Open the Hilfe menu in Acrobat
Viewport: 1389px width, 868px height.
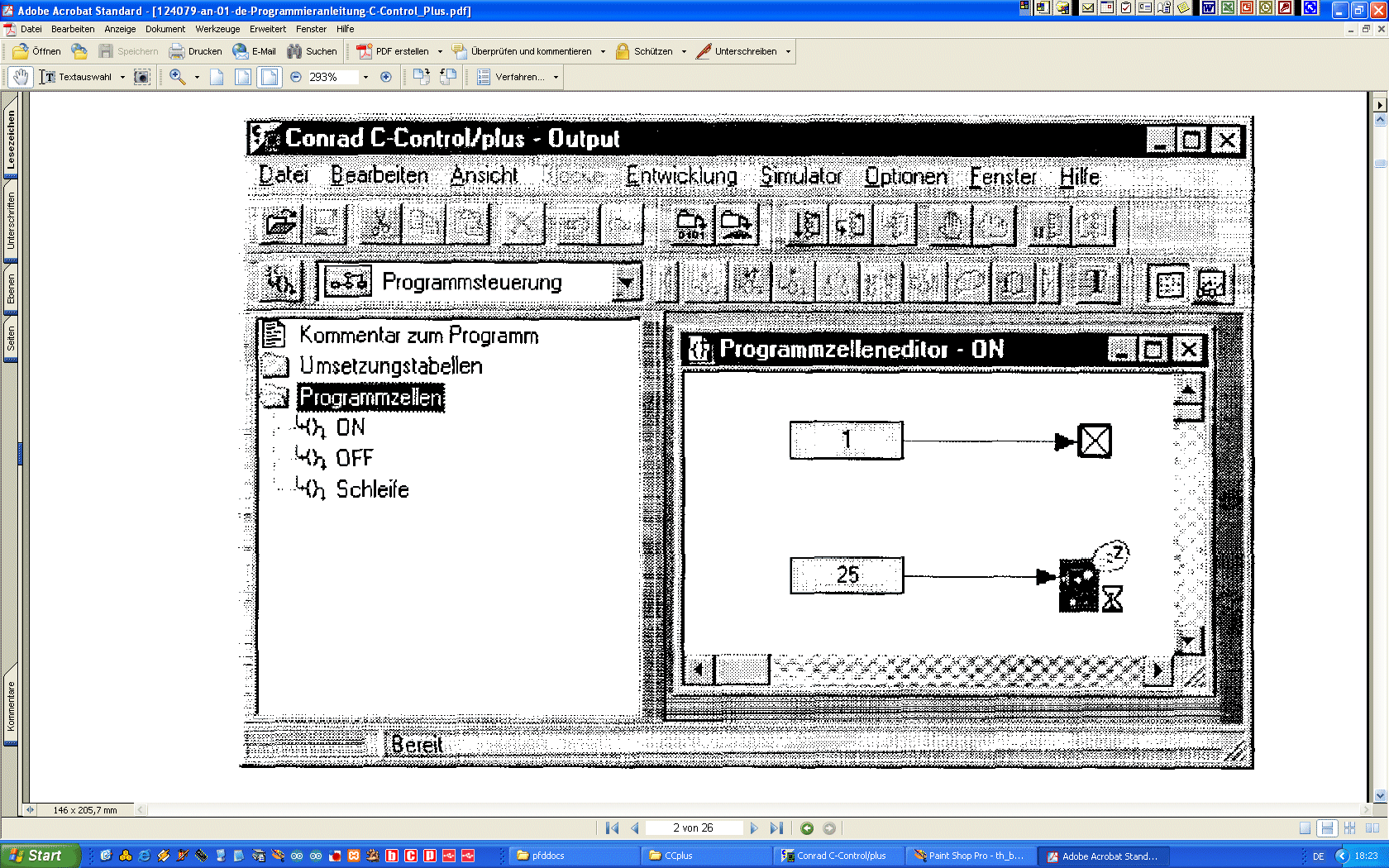pos(345,29)
